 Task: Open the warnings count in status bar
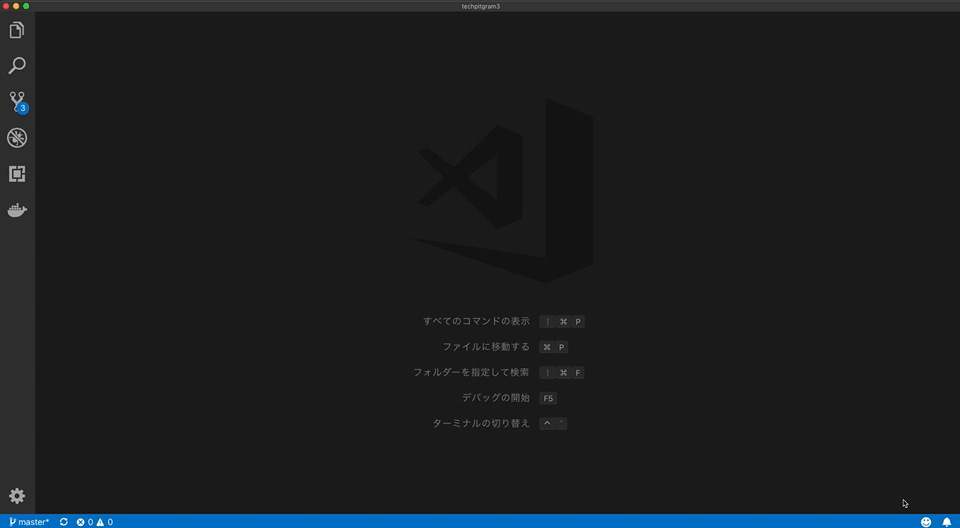(104, 522)
